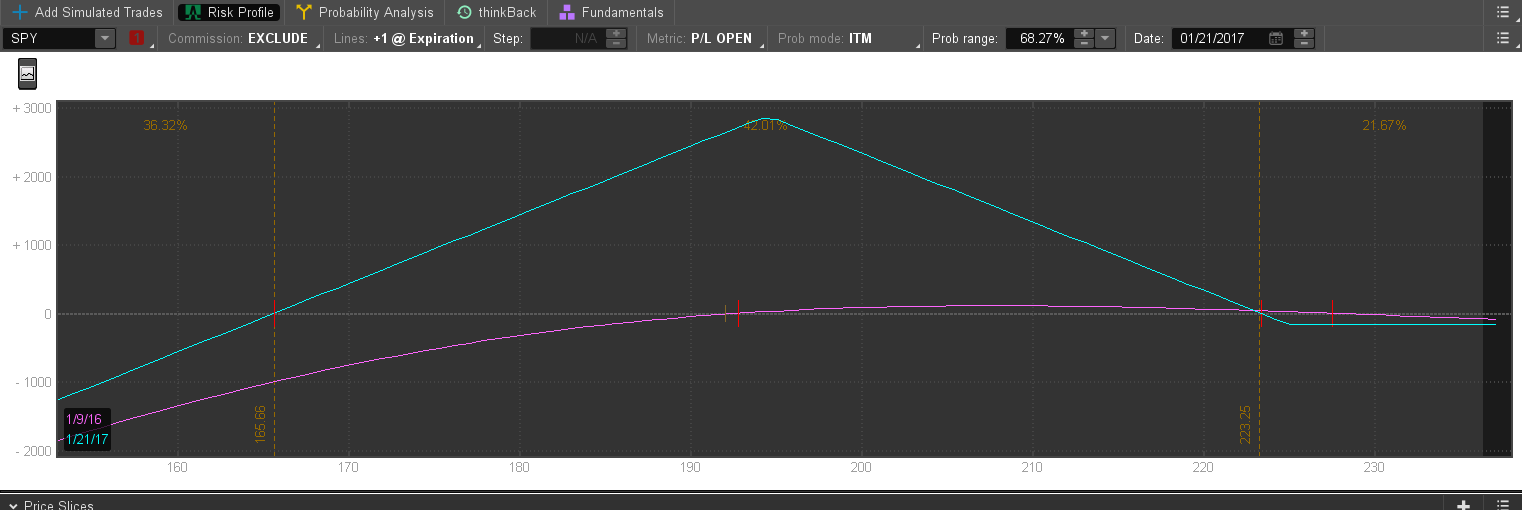The image size is (1522, 510).
Task: Move the Date back with minus button
Action: 1303,44
